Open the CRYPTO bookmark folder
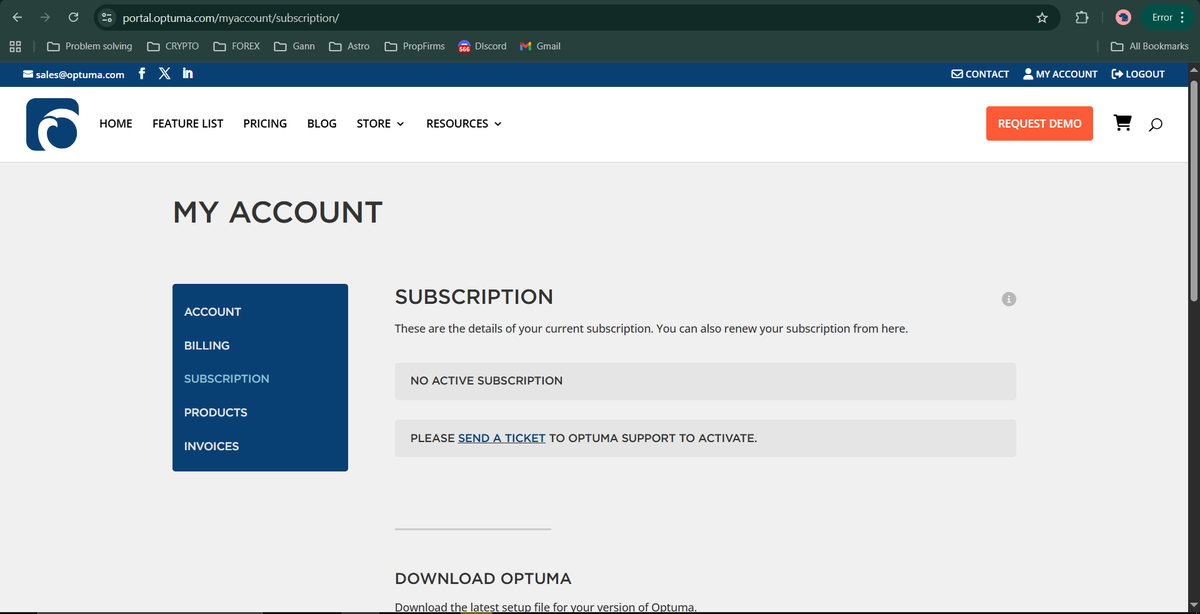This screenshot has height=614, width=1200. click(x=173, y=46)
